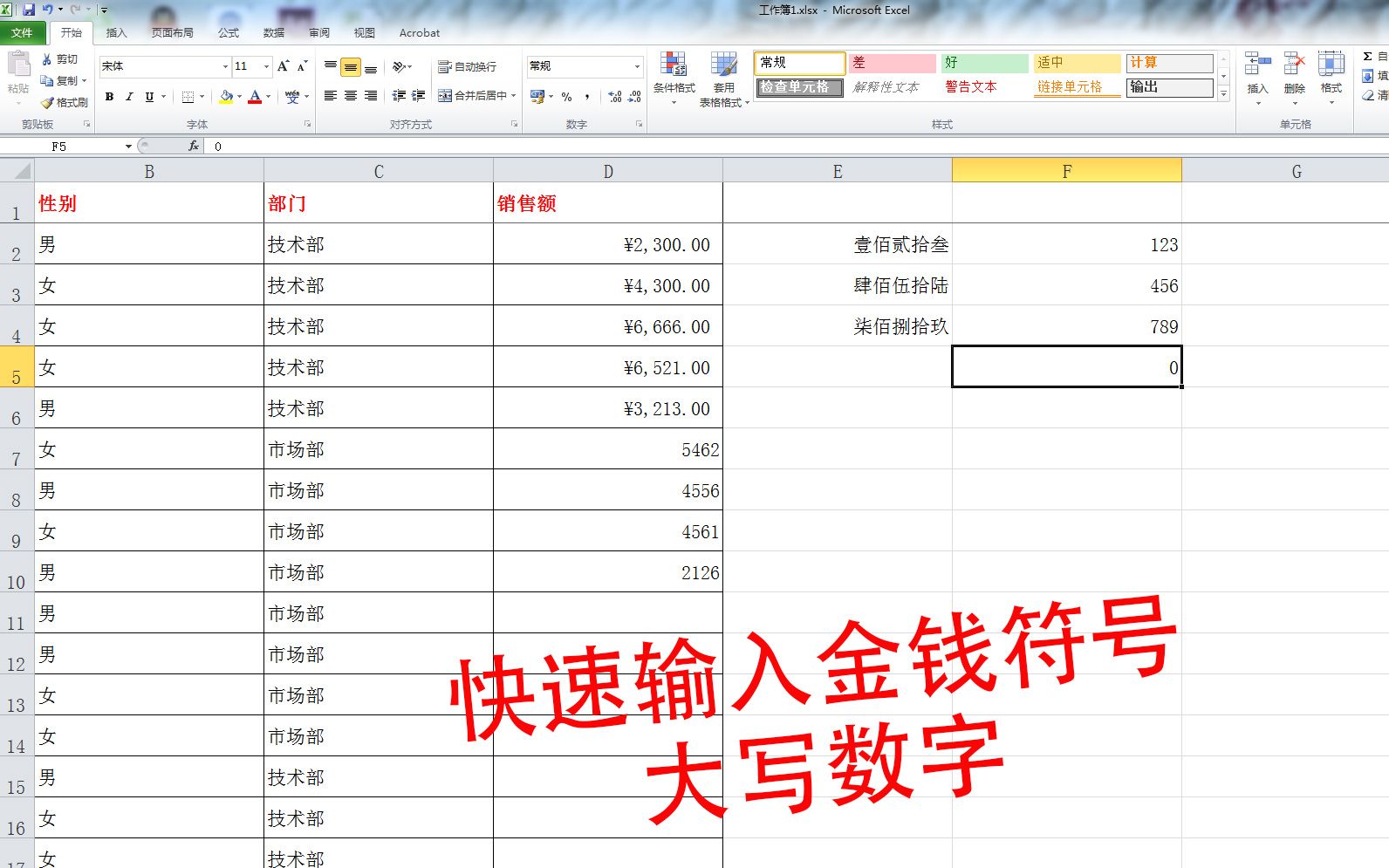Open the number format dropdown (常规)
Viewport: 1389px width, 868px height.
[x=637, y=66]
